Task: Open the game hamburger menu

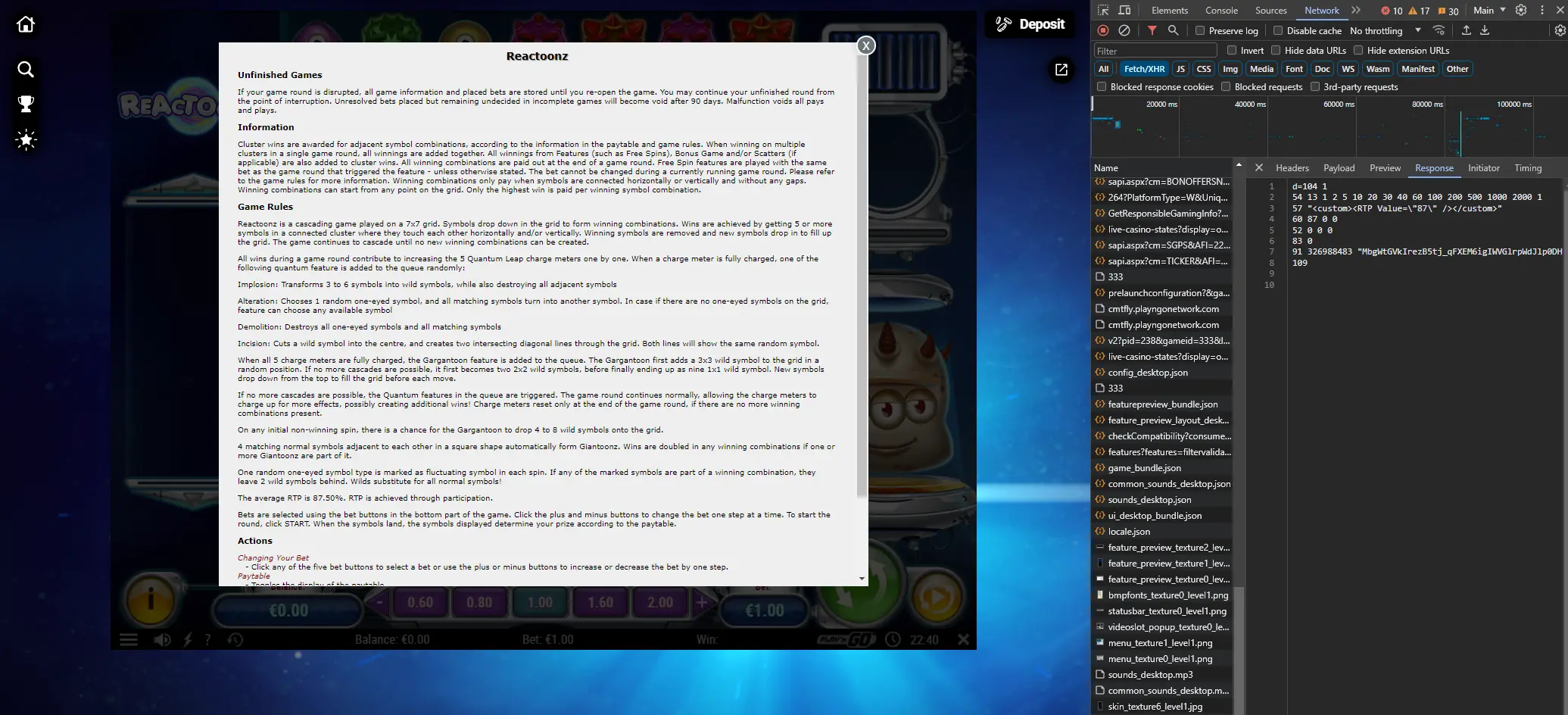Action: (129, 640)
